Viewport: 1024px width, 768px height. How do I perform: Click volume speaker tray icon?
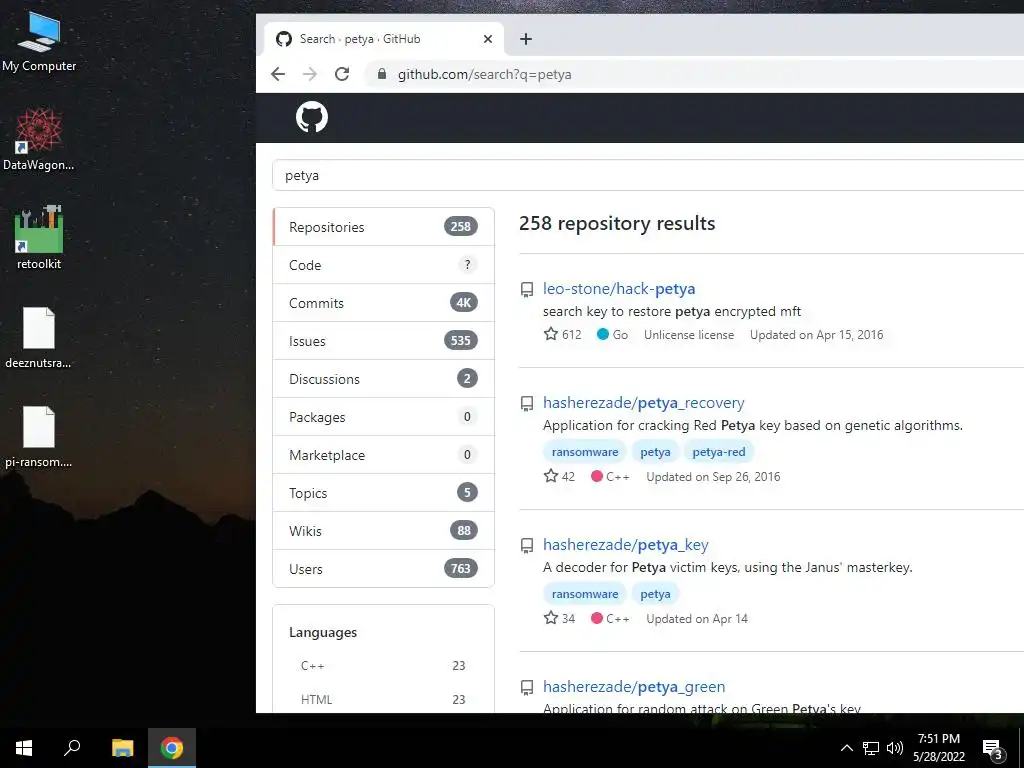tap(895, 748)
